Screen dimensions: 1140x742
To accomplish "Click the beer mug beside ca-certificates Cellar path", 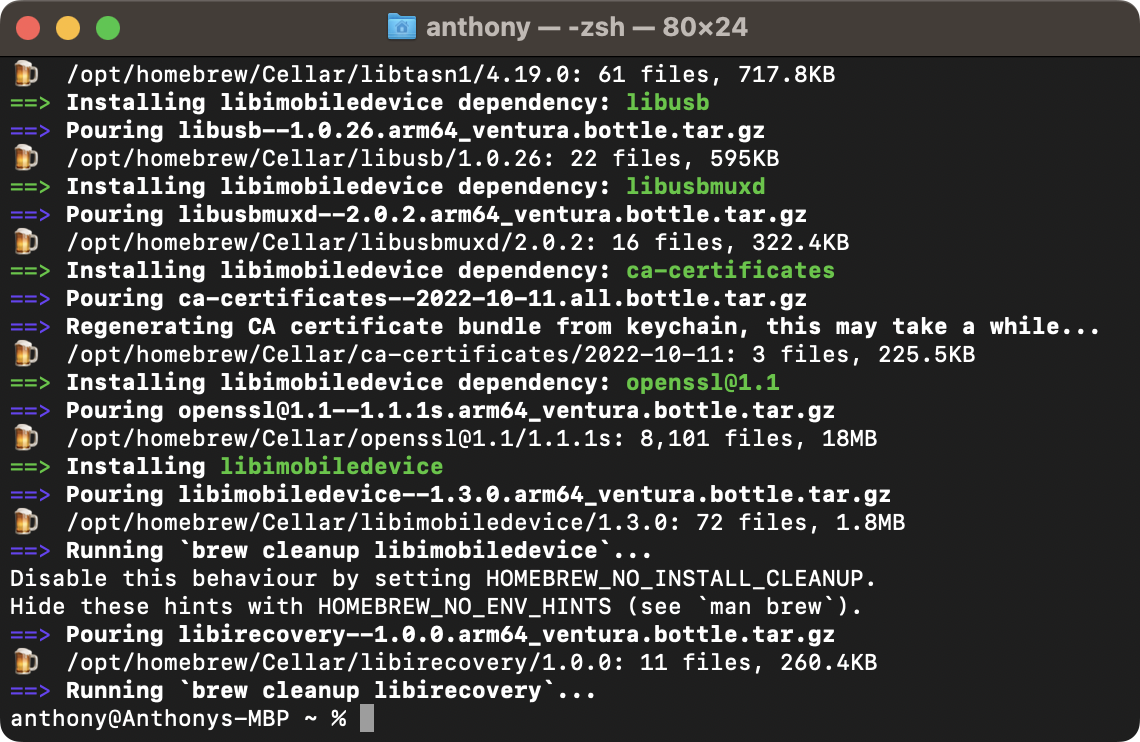I will coord(26,354).
